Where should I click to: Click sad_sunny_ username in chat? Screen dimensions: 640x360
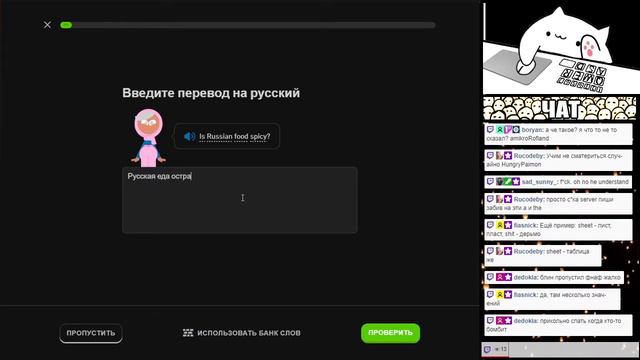click(x=539, y=182)
